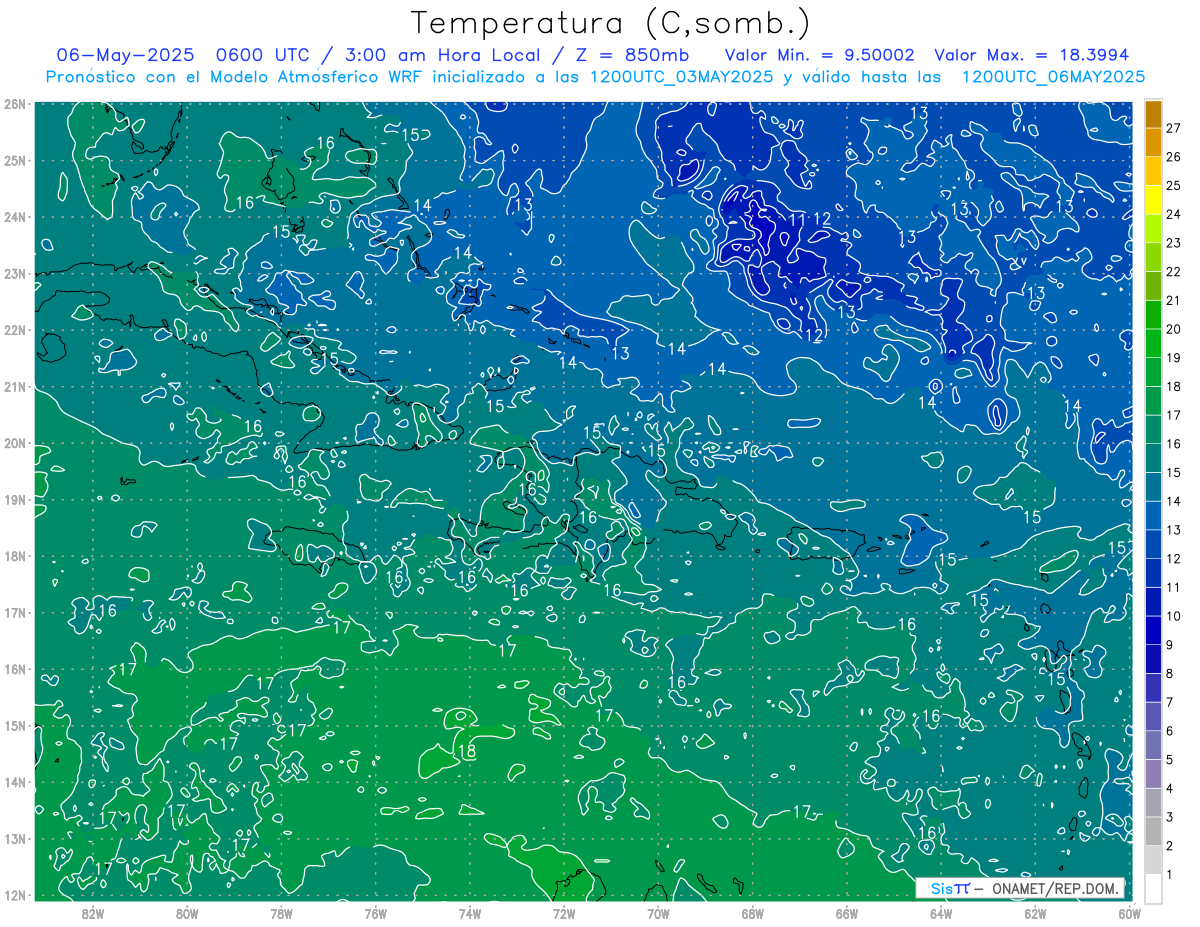Click legend scale label "18"
This screenshot has height=927, width=1200.
1174,386
